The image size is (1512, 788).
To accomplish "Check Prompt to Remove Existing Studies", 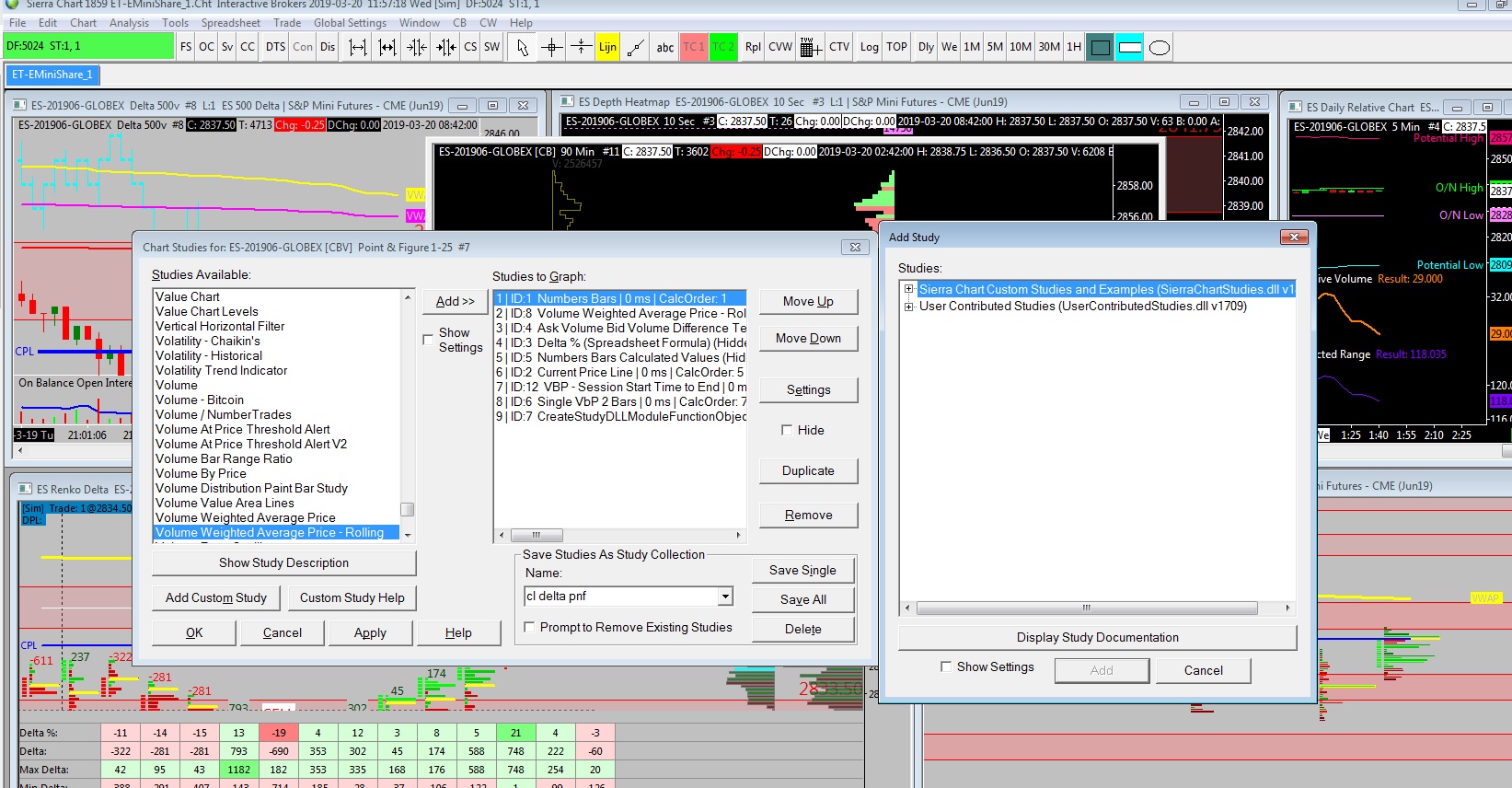I will click(x=529, y=627).
